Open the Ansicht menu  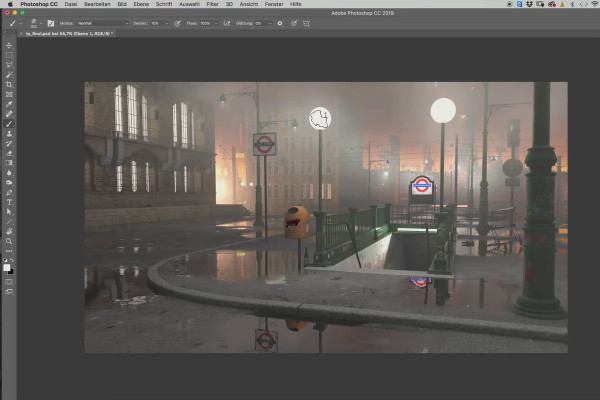249,4
